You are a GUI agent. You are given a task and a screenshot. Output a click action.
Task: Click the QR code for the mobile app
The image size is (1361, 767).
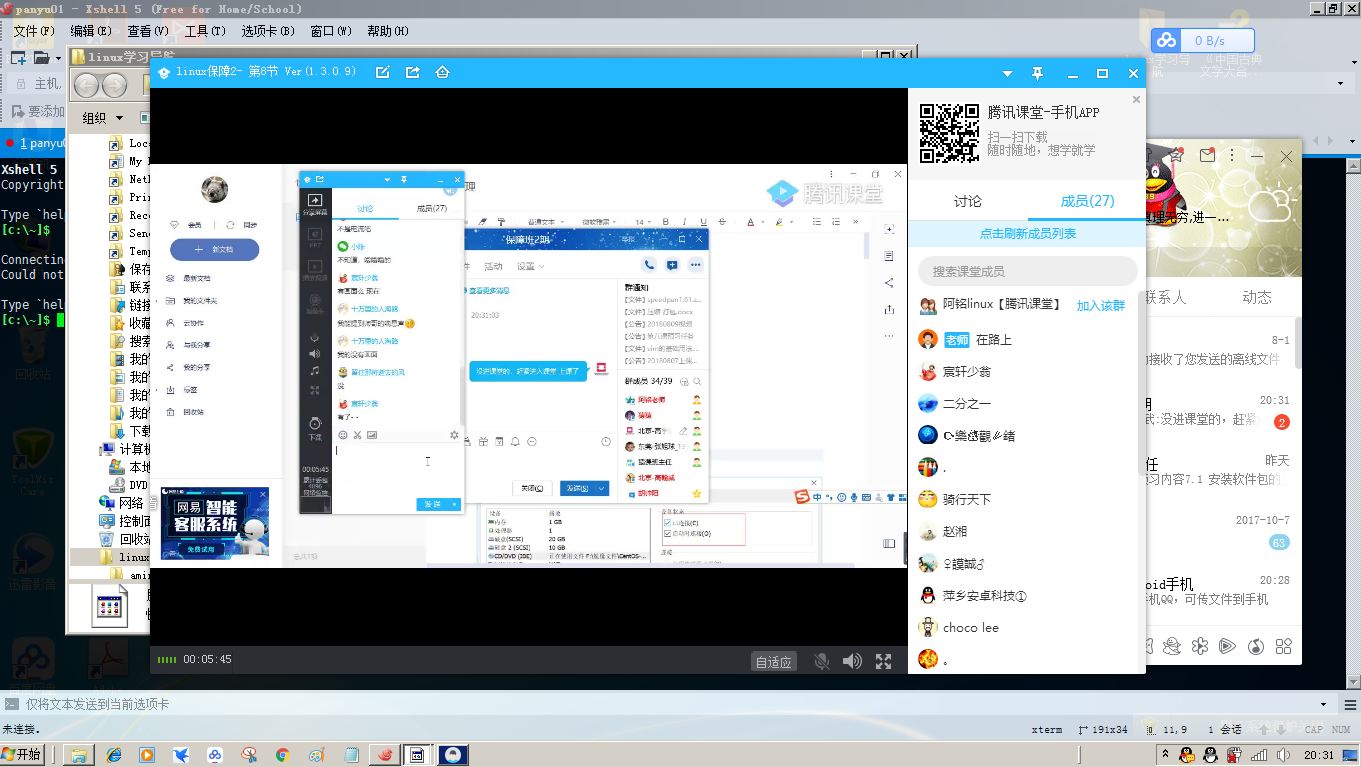coord(949,134)
